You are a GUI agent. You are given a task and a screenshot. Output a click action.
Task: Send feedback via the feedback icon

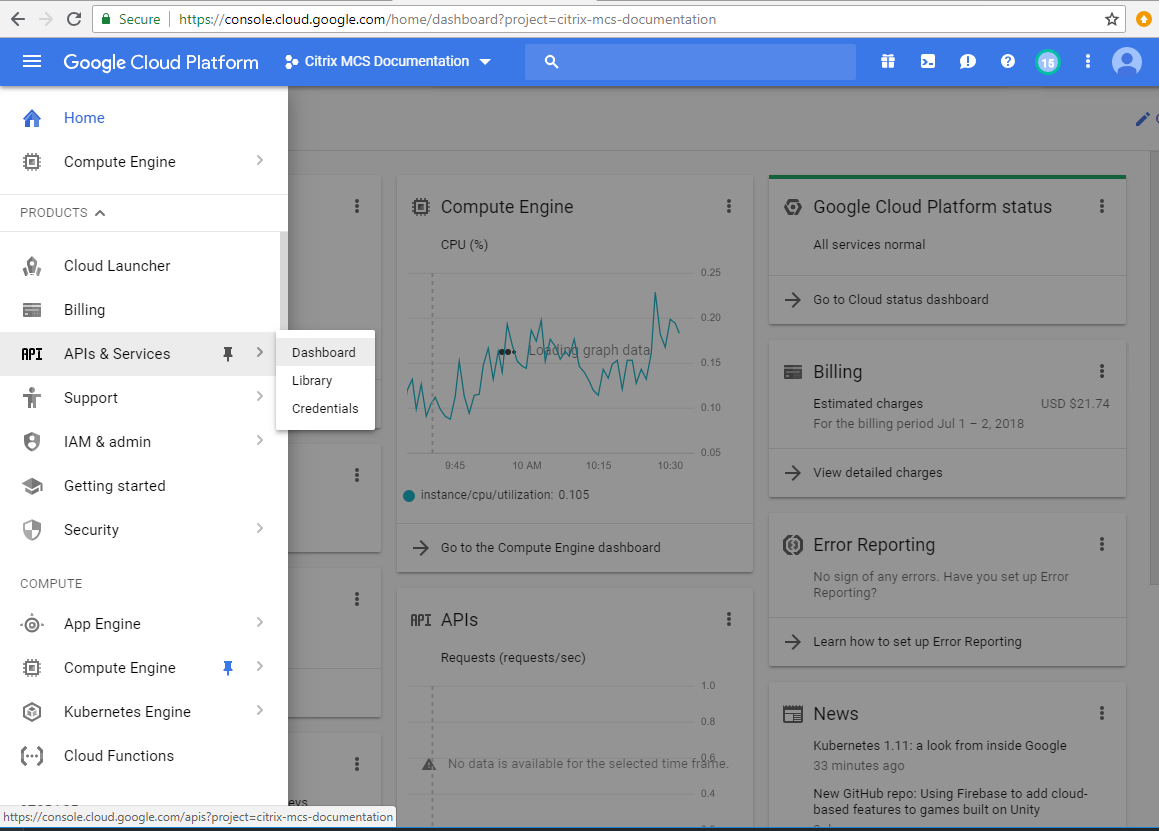coord(967,61)
